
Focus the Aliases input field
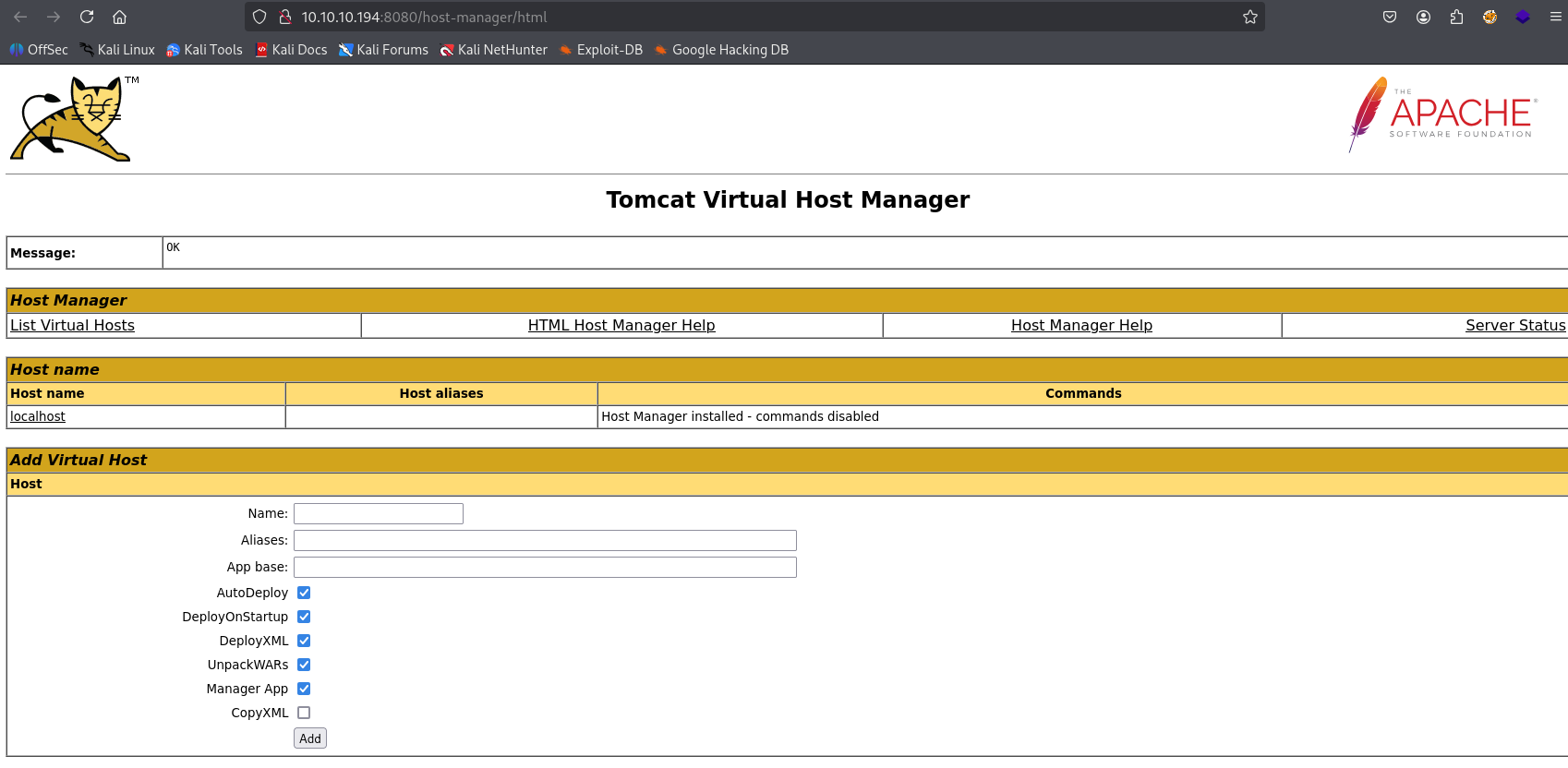[x=545, y=540]
